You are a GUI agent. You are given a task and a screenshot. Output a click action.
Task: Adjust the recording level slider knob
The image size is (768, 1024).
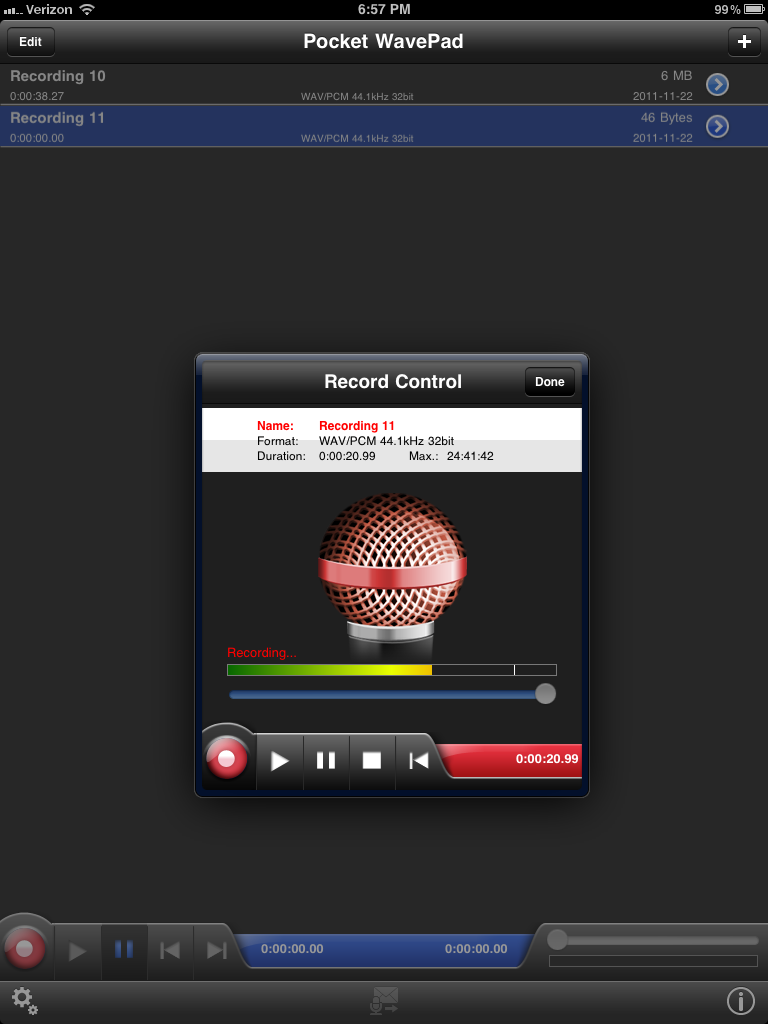[x=545, y=694]
